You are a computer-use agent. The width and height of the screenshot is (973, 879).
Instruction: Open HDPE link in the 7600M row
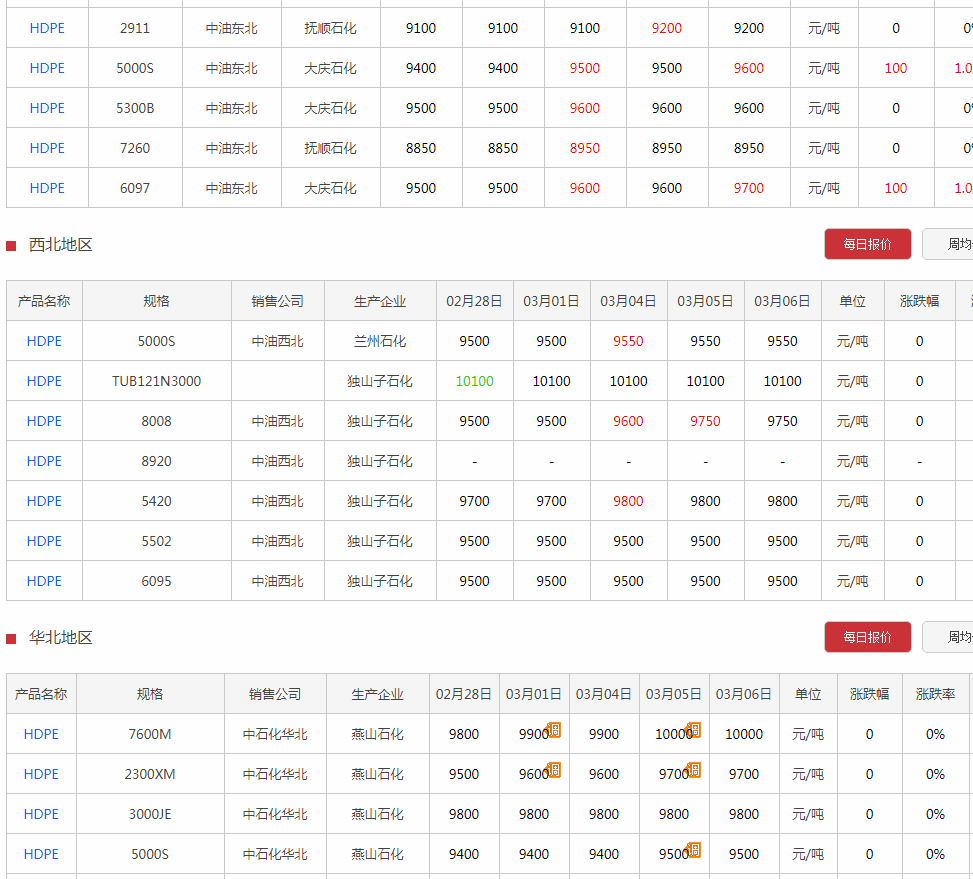(x=41, y=734)
